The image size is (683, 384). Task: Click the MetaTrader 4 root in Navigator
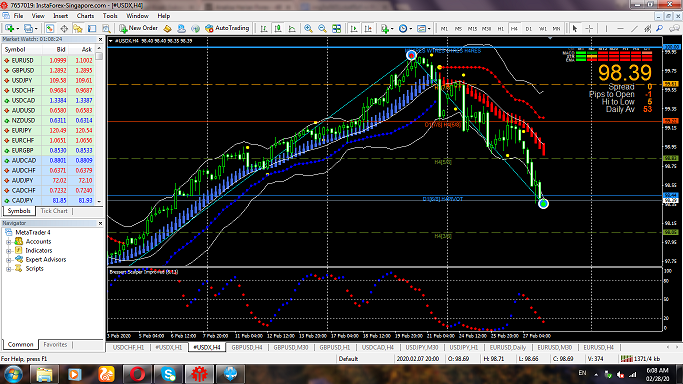click(x=33, y=232)
